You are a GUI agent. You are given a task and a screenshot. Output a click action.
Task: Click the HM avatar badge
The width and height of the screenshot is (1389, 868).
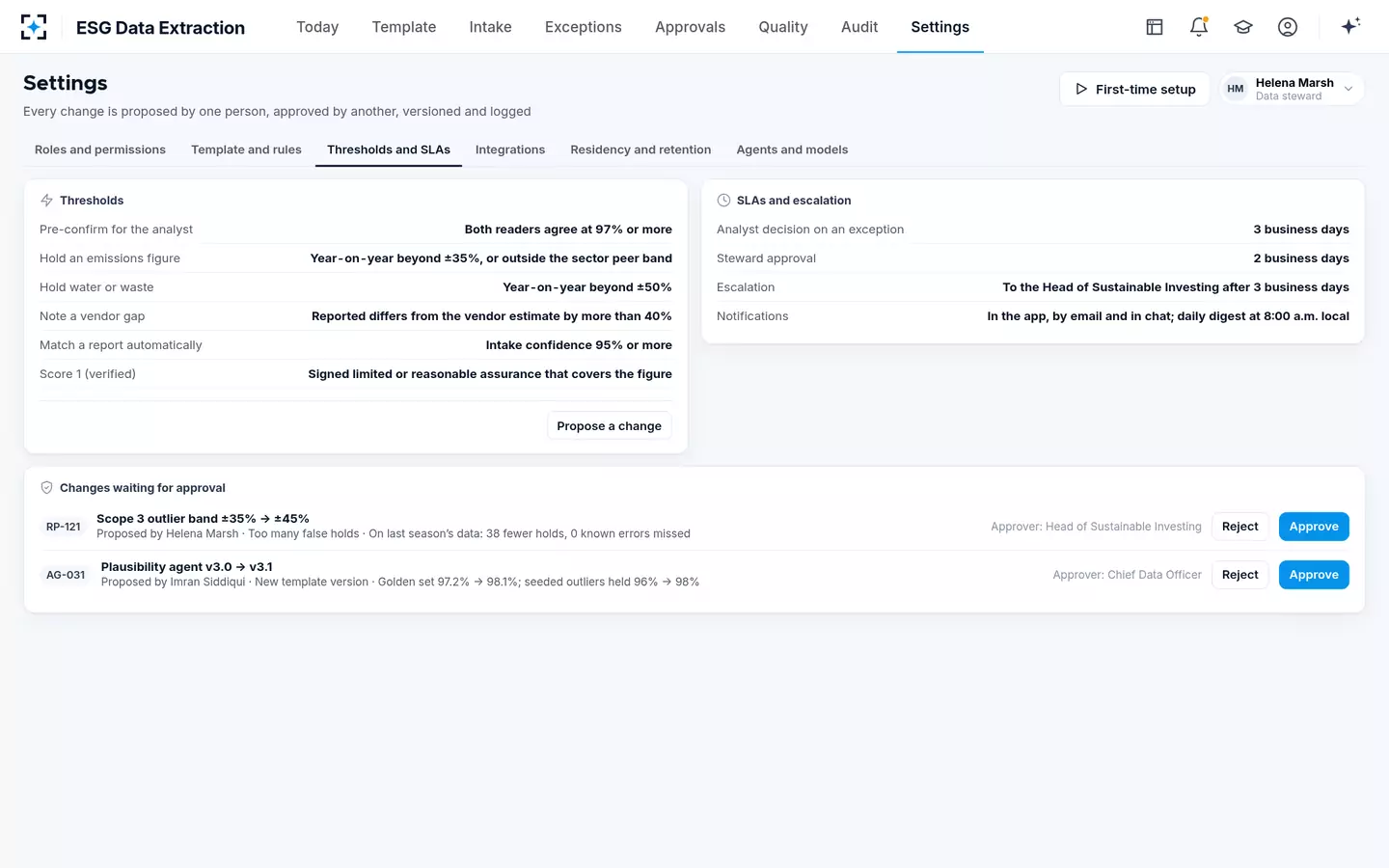1236,89
